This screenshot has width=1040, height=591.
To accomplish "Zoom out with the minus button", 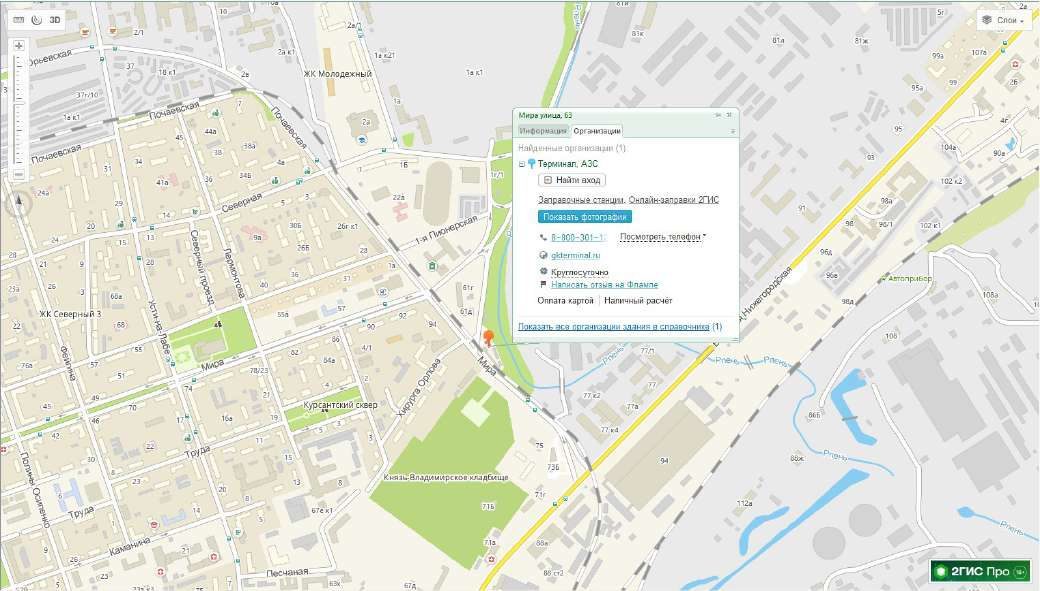I will click(x=19, y=174).
